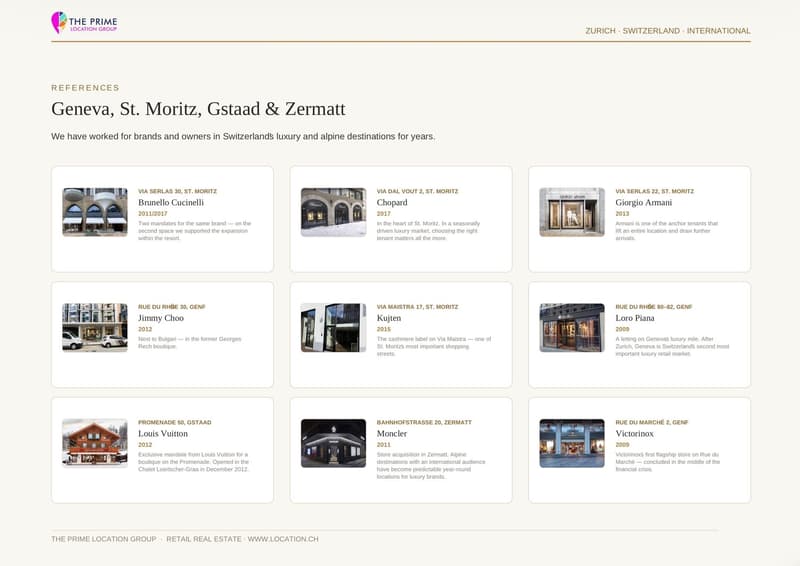The image size is (800, 566).
Task: Open the Kujten storefront photo
Action: click(x=334, y=328)
